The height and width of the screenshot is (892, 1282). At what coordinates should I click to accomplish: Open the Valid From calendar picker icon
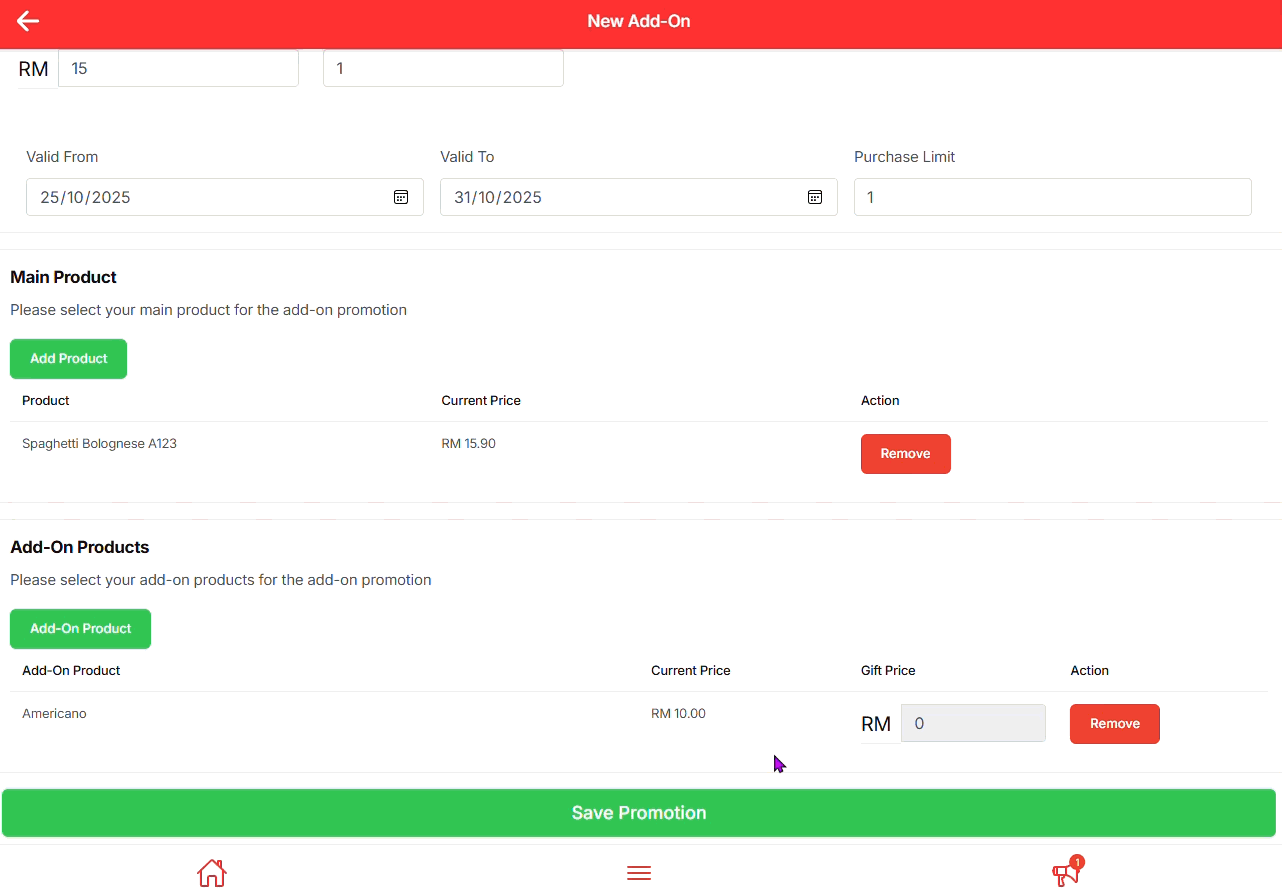[401, 197]
